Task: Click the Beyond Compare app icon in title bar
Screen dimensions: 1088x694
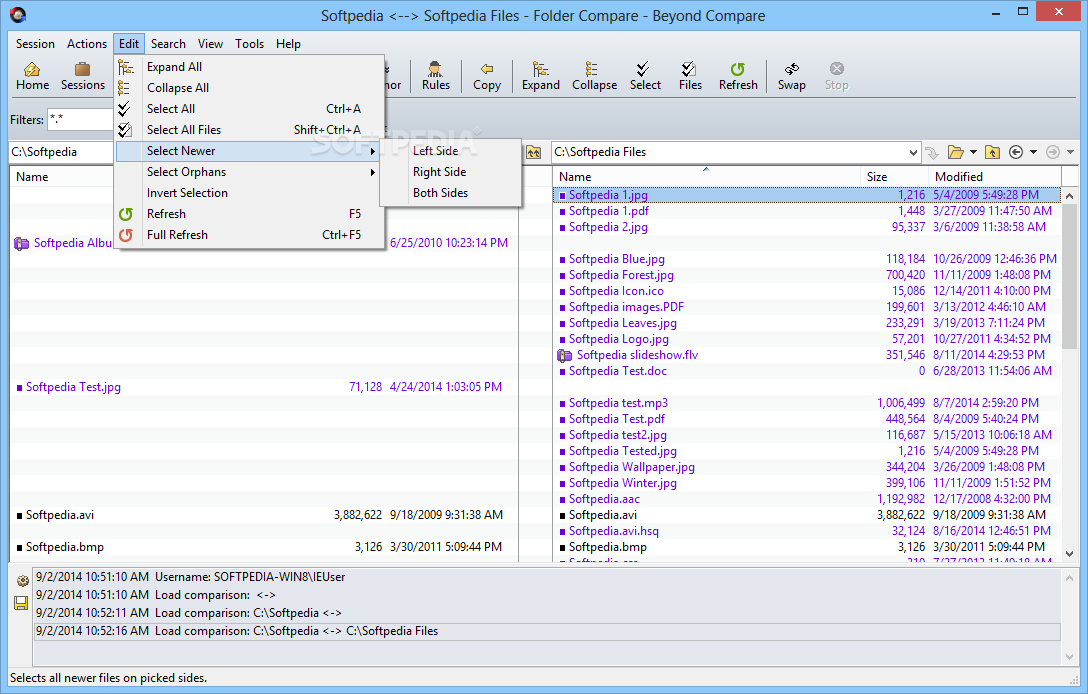Action: pos(18,15)
